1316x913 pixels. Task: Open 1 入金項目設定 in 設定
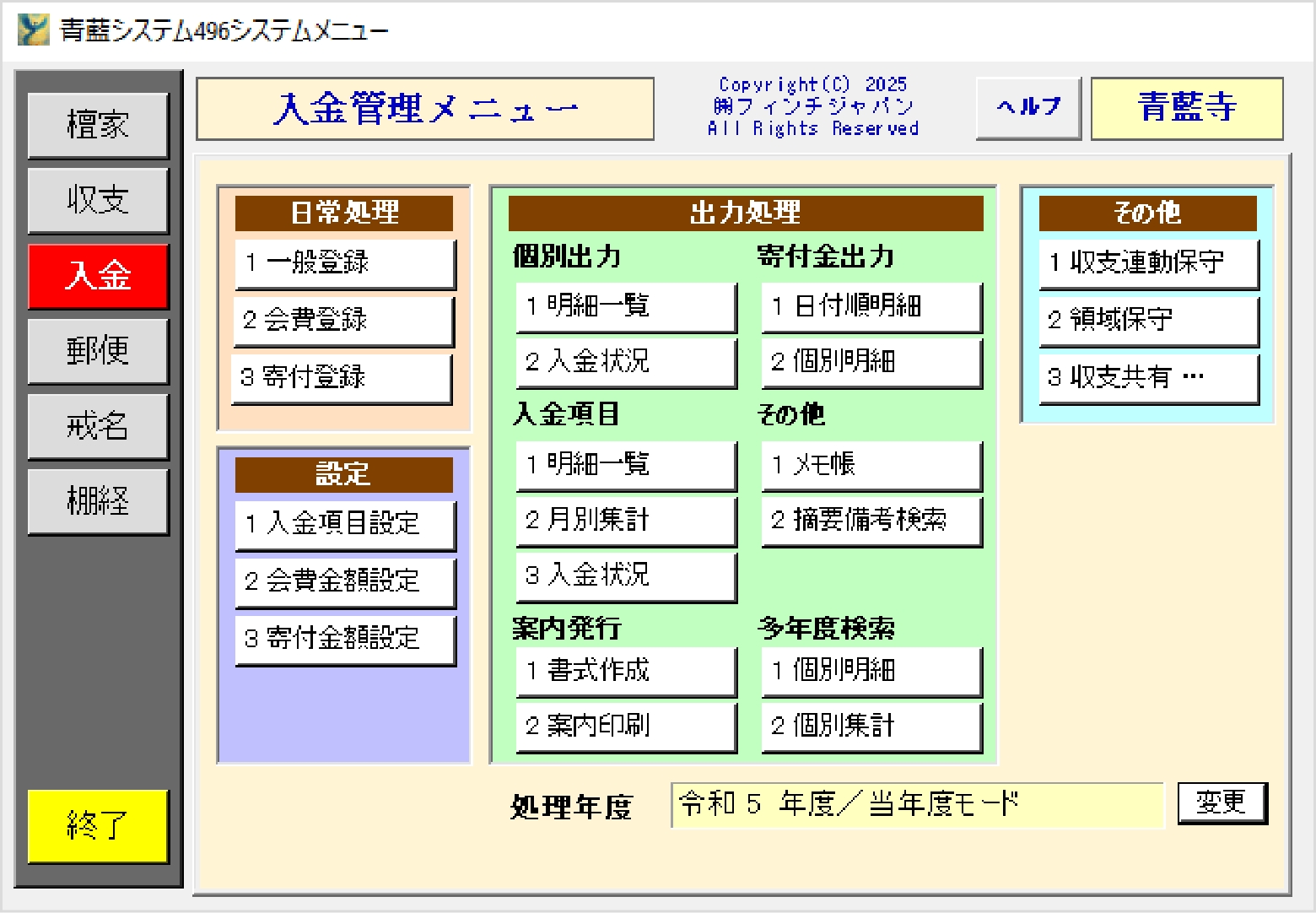pyautogui.click(x=344, y=523)
